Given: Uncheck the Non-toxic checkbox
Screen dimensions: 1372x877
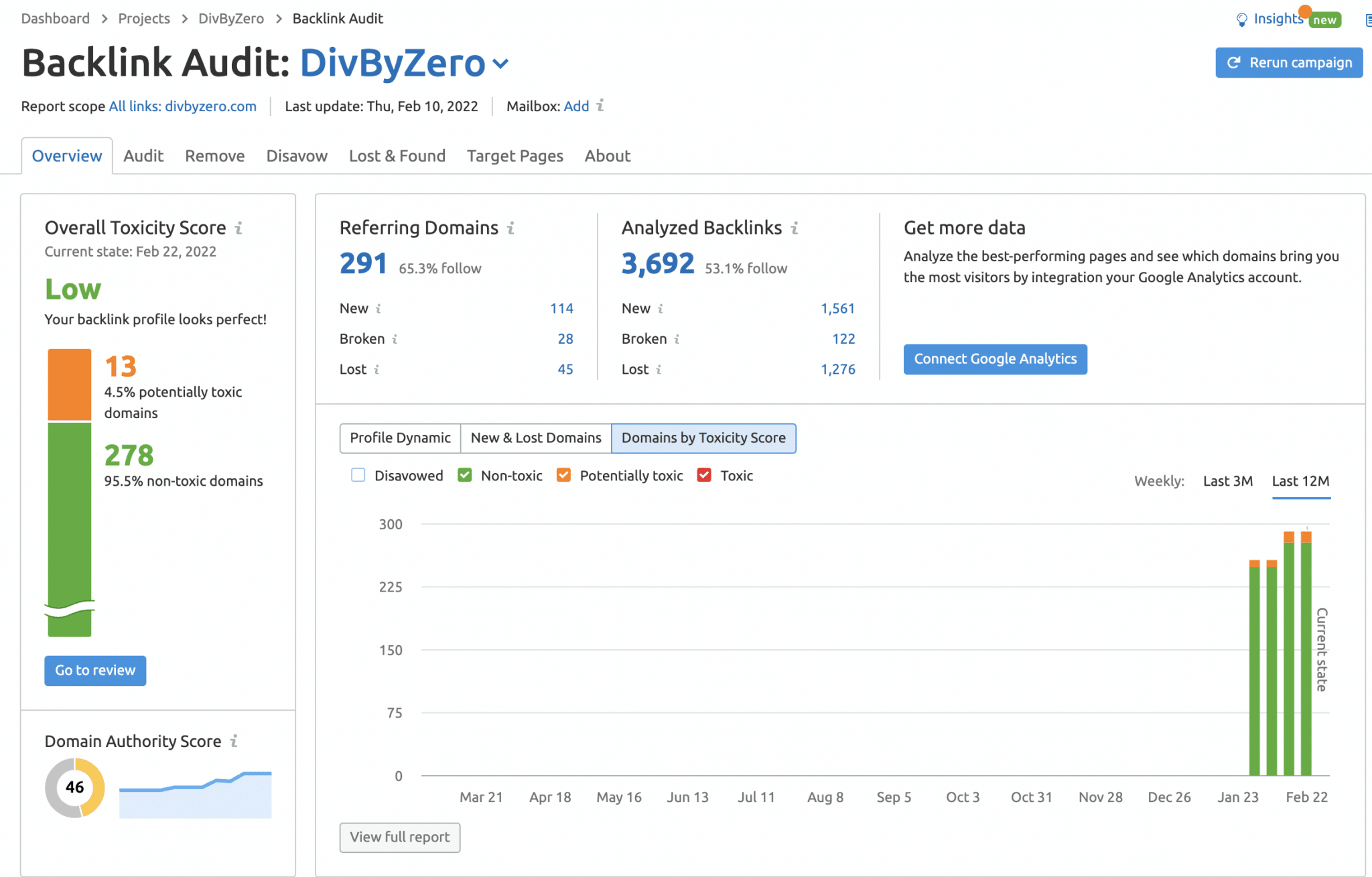Looking at the screenshot, I should click(x=465, y=475).
